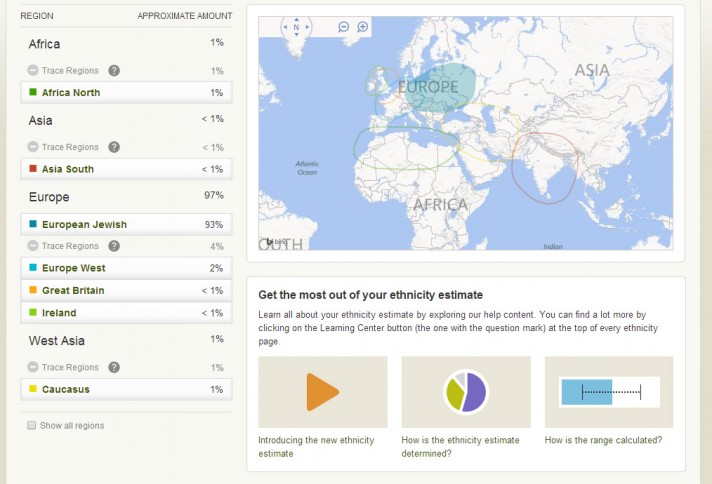The image size is (712, 484).
Task: Click help icon beside Asia Trace Regions
Action: click(114, 147)
